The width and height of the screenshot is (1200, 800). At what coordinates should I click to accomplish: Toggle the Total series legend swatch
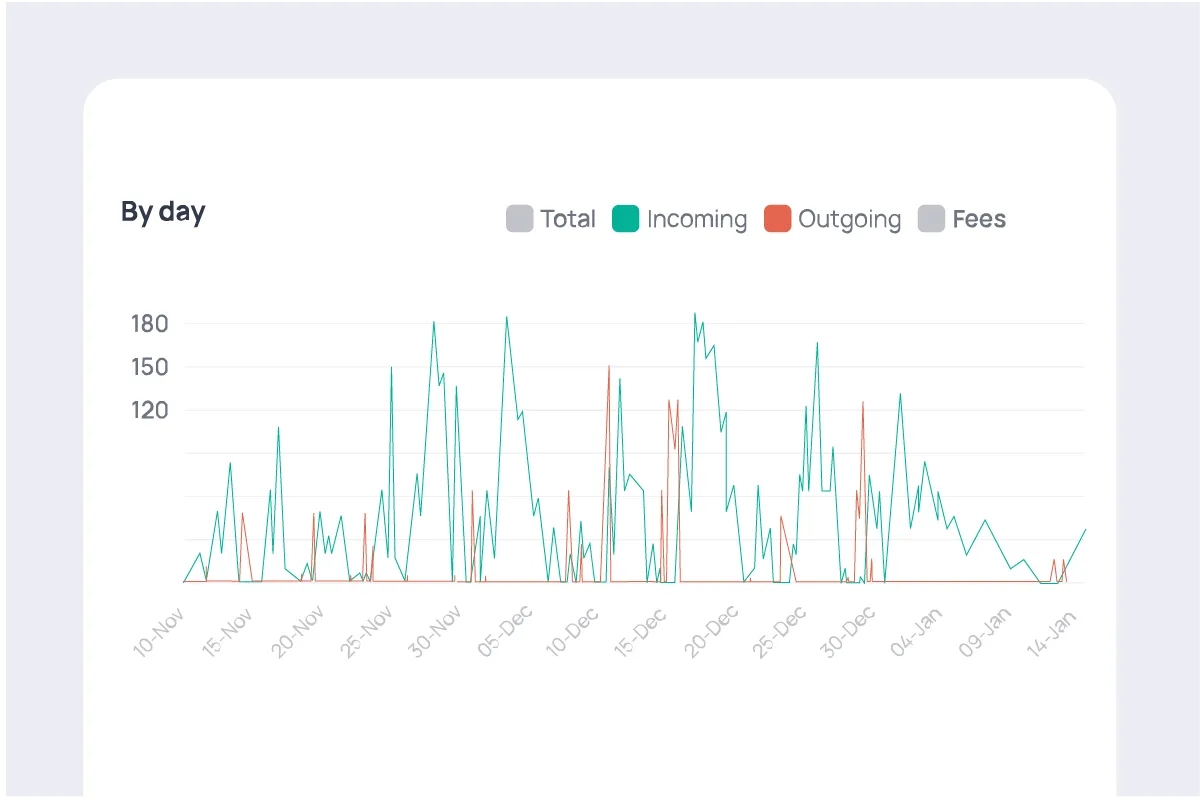pyautogui.click(x=519, y=219)
